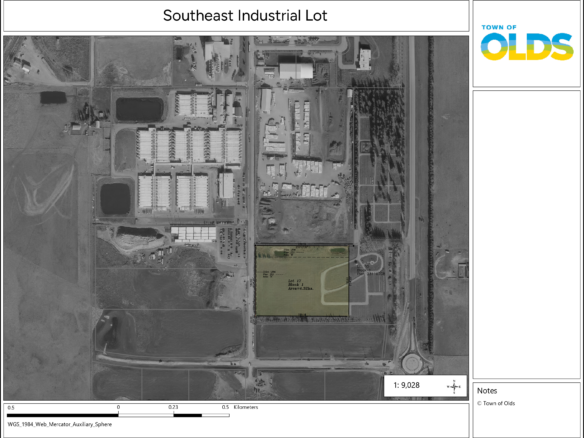The height and width of the screenshot is (438, 584).
Task: Click the roundabout on the map
Action: tap(412, 363)
